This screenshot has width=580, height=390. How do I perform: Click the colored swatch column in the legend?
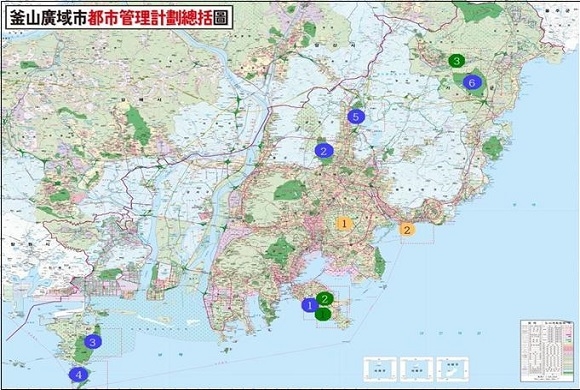[x=567, y=350]
